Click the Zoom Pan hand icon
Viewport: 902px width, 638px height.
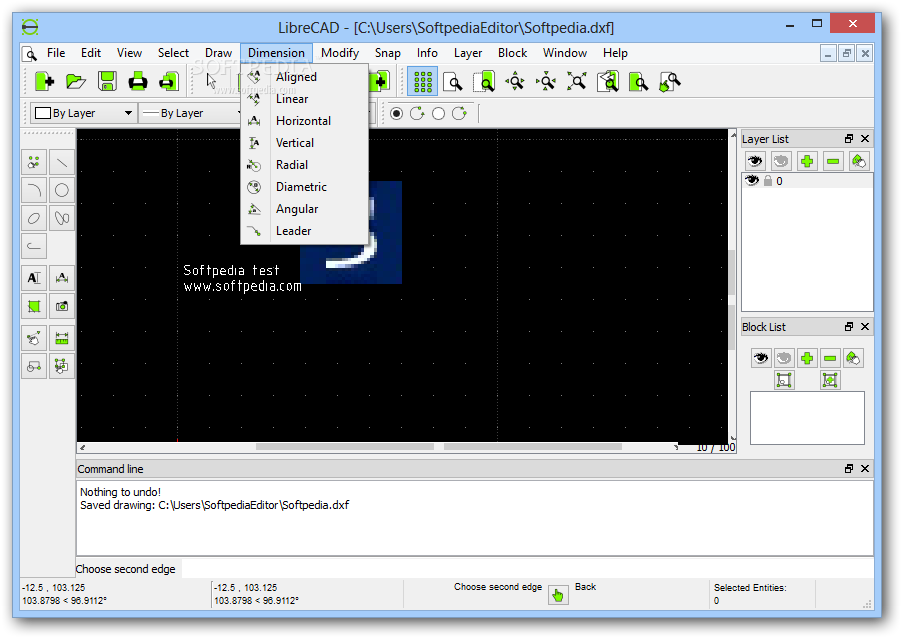point(669,82)
